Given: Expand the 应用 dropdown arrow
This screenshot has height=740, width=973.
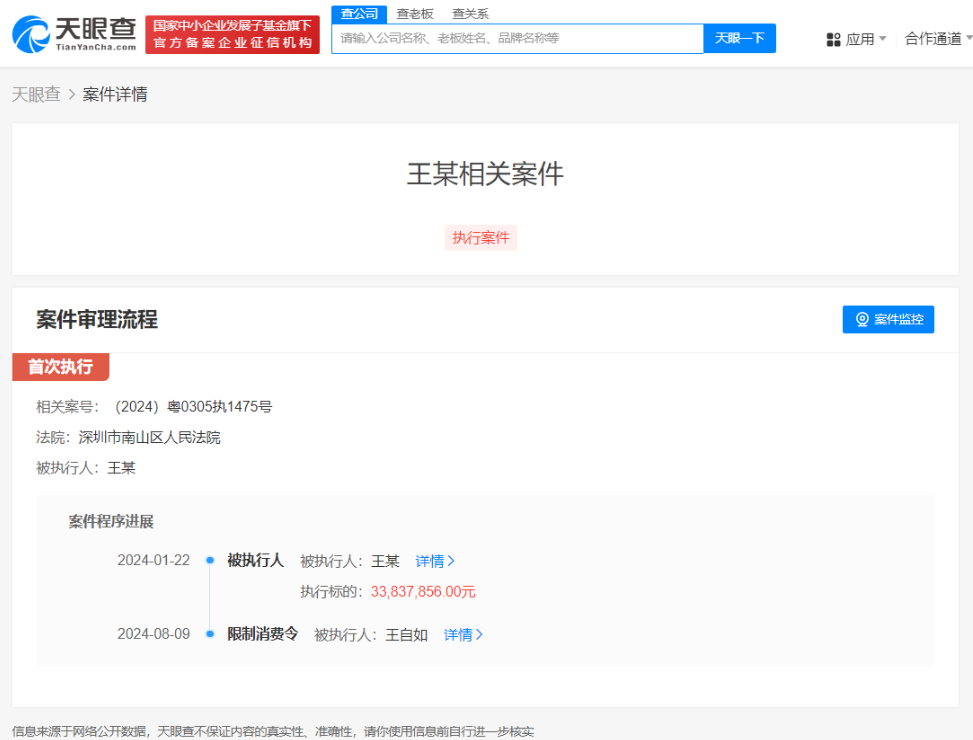Looking at the screenshot, I should [x=882, y=39].
